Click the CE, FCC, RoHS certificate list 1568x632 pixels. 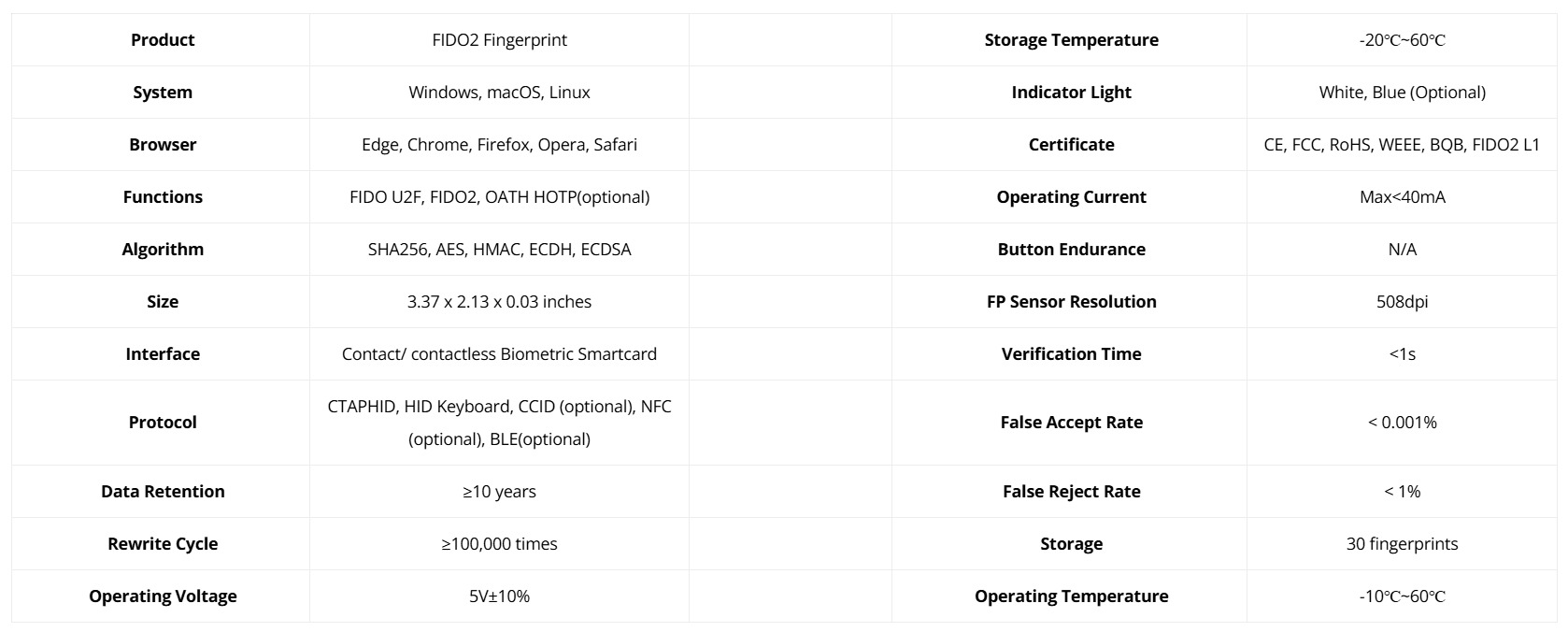(x=1402, y=145)
